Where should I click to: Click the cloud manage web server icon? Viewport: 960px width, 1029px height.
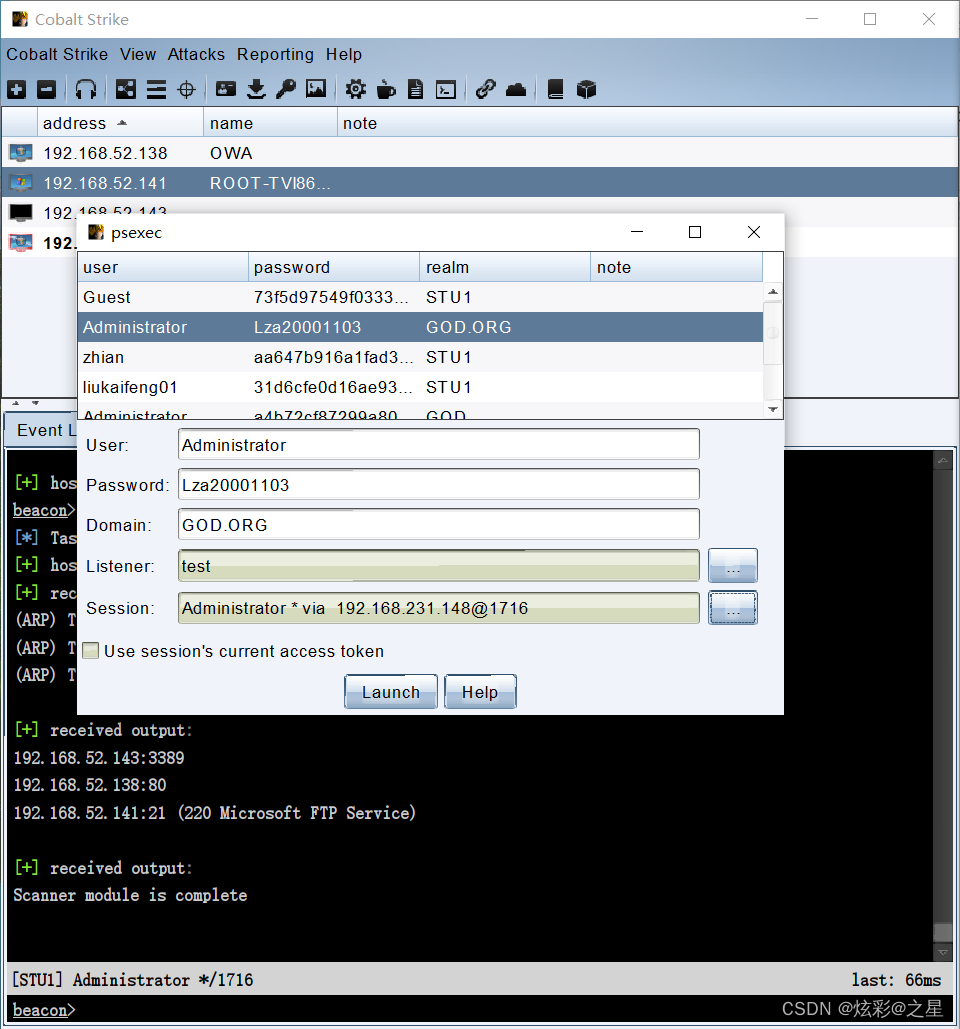click(516, 89)
